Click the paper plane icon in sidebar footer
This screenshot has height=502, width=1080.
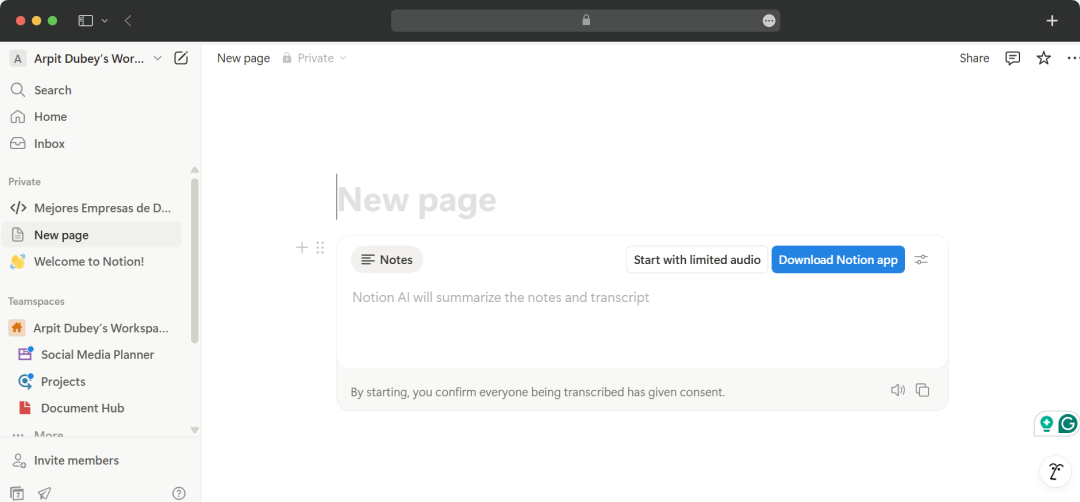[44, 493]
